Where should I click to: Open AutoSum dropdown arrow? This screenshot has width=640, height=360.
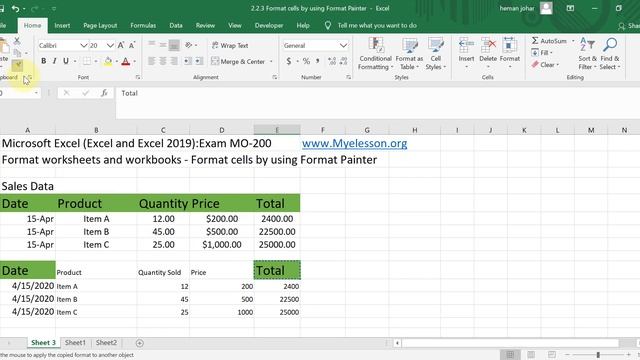point(573,41)
